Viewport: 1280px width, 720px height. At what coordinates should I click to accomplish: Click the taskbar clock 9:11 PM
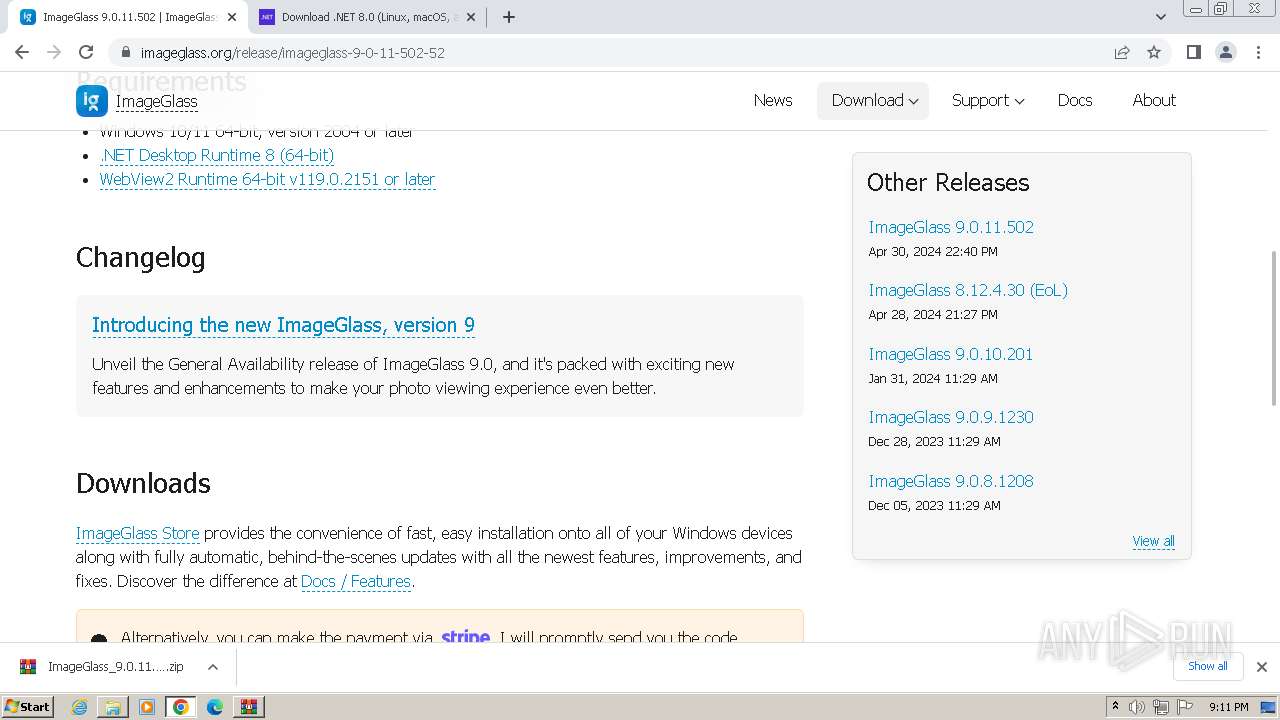click(x=1229, y=707)
